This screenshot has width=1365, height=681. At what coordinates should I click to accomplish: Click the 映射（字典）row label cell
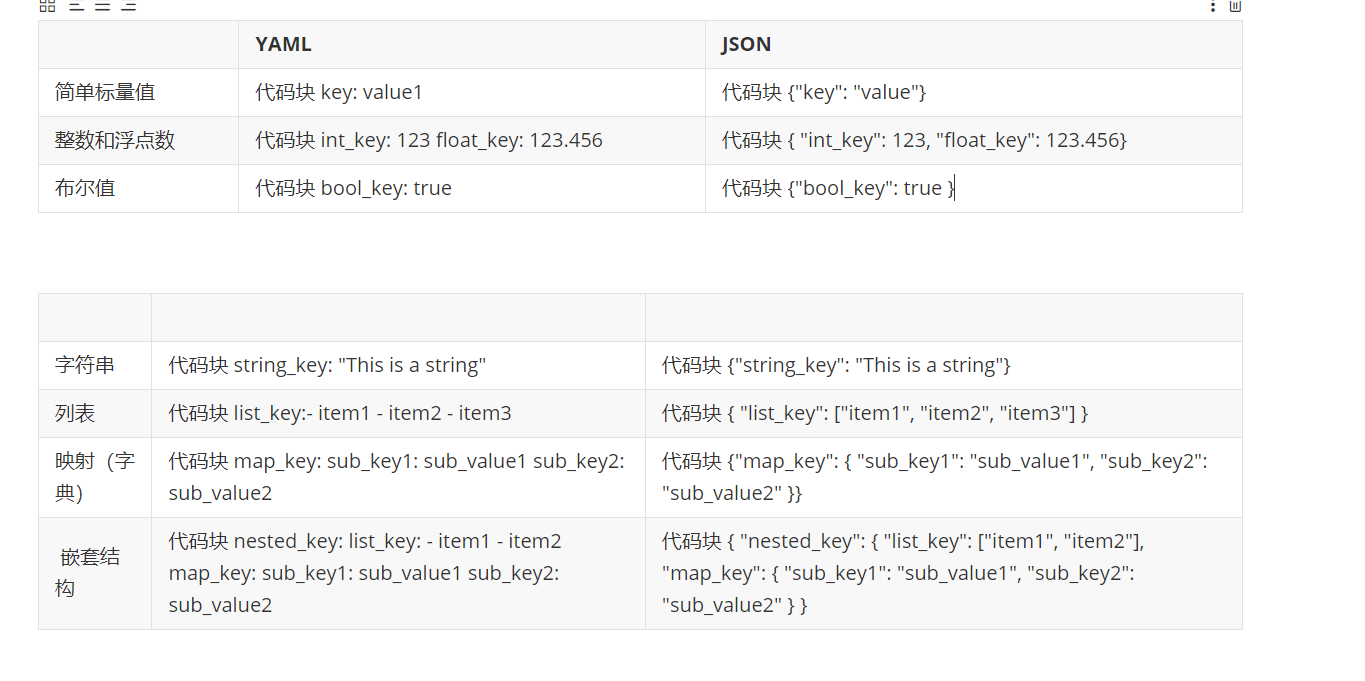pyautogui.click(x=95, y=477)
